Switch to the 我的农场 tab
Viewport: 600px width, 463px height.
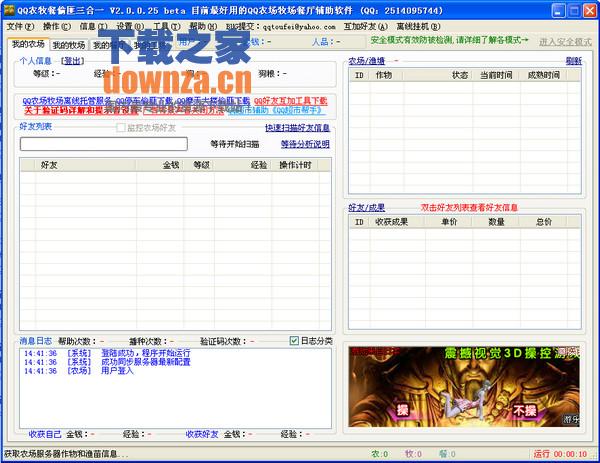pyautogui.click(x=28, y=44)
